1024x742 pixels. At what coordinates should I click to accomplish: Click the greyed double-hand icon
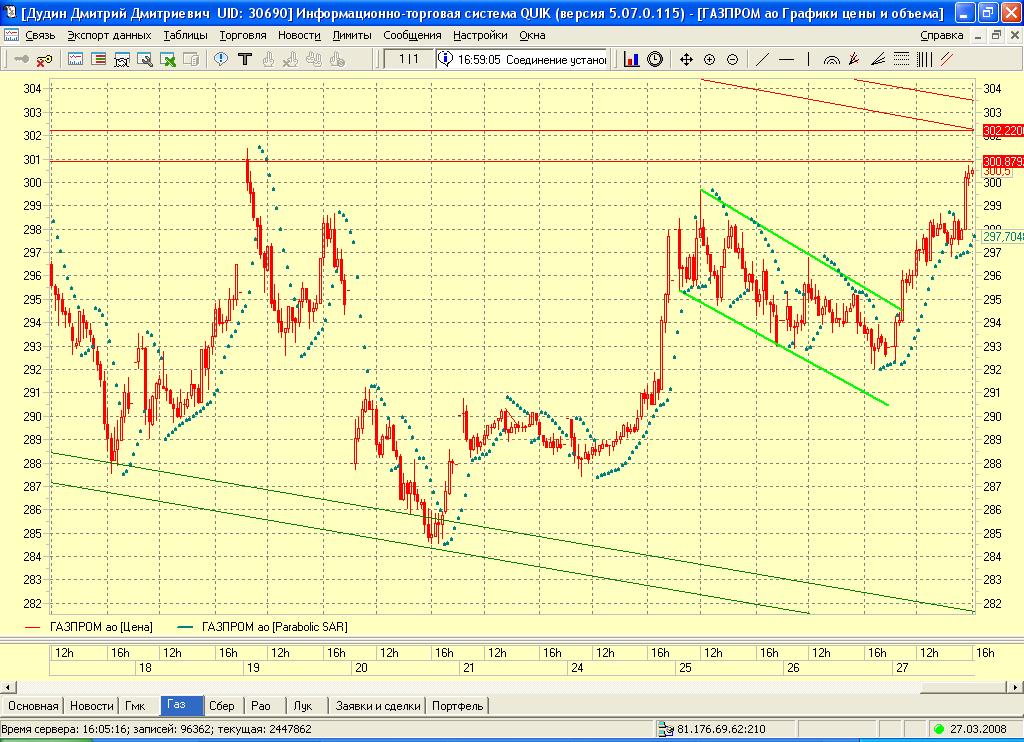313,59
